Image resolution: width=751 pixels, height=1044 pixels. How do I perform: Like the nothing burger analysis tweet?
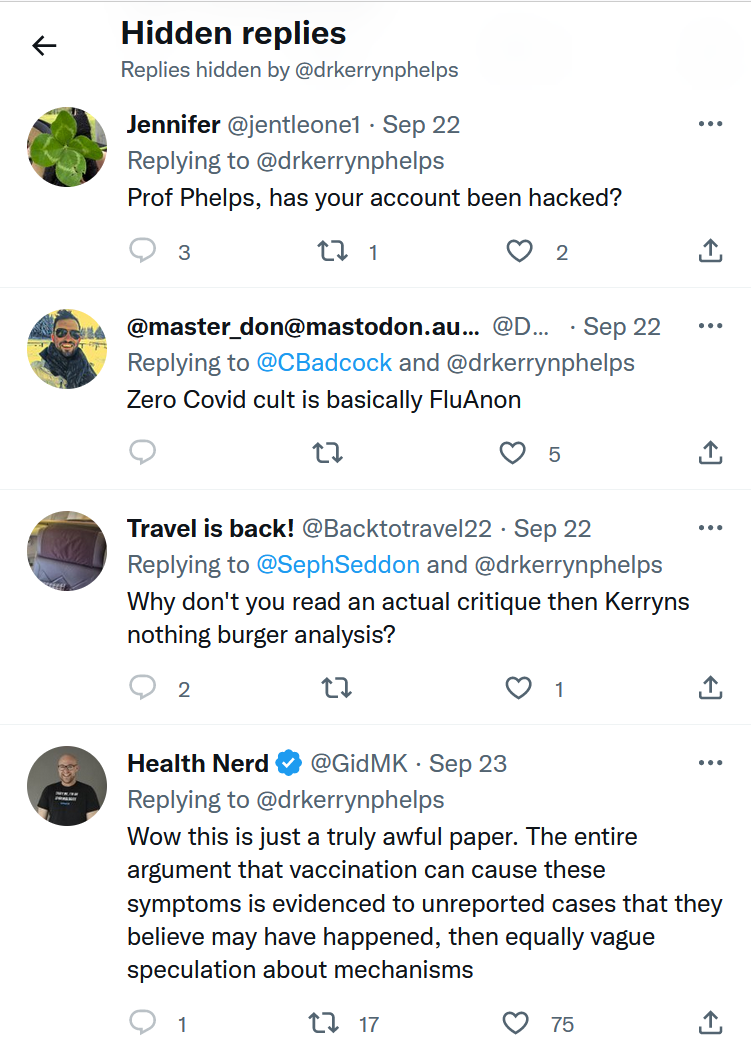coord(518,687)
